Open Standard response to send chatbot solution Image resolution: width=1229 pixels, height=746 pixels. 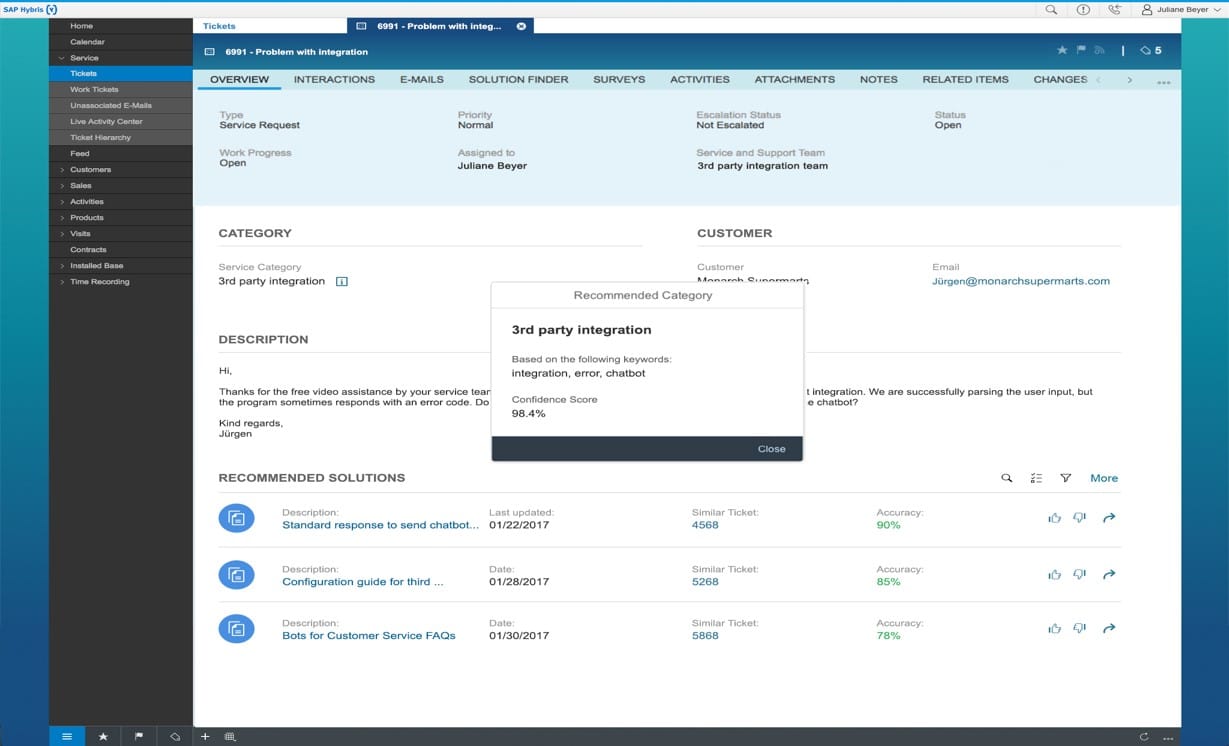tap(381, 525)
